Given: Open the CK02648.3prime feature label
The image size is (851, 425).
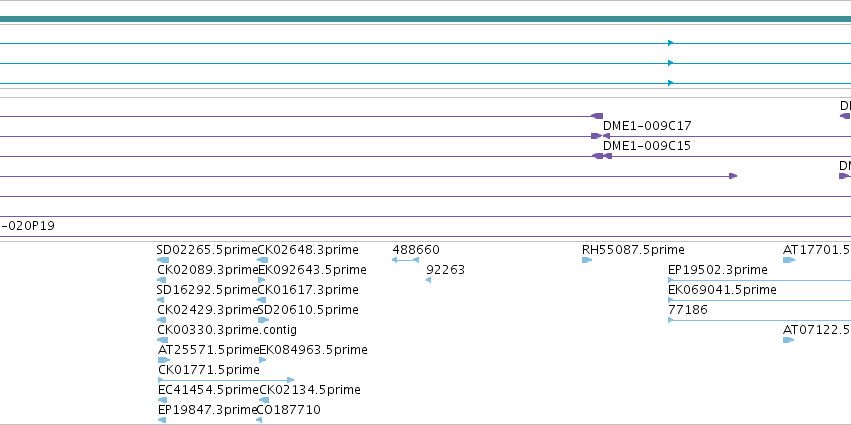Looking at the screenshot, I should 308,250.
